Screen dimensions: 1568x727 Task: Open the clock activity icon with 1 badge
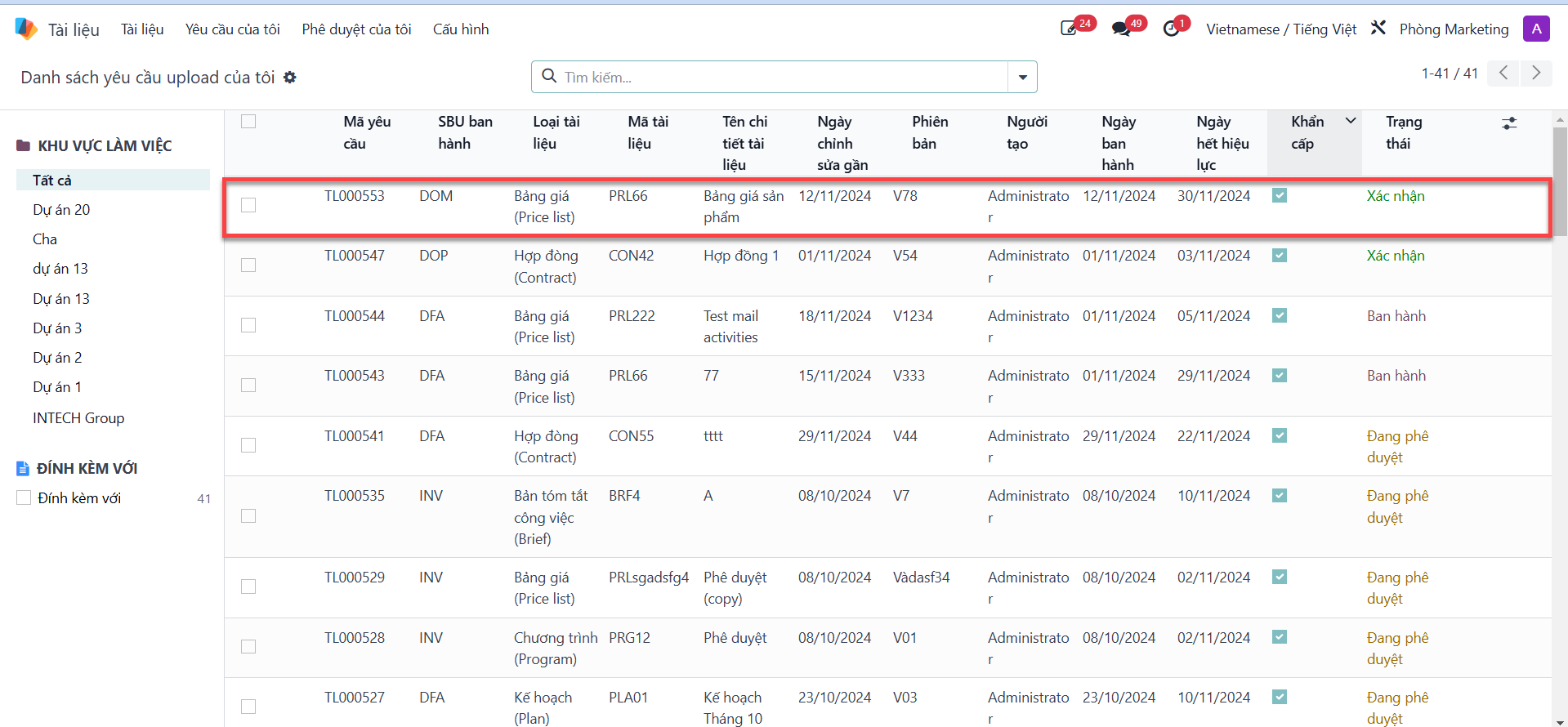1172,29
